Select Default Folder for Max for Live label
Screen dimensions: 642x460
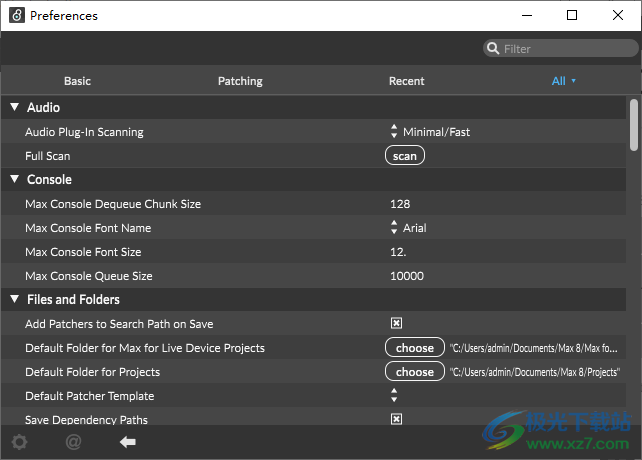click(x=145, y=347)
